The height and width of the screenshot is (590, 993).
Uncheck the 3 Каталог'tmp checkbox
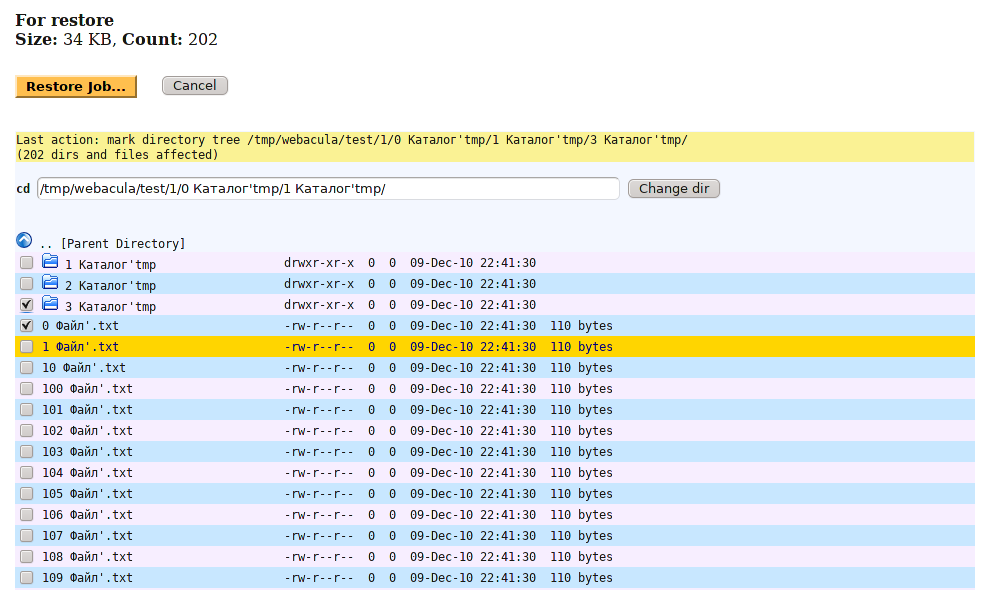pos(26,304)
